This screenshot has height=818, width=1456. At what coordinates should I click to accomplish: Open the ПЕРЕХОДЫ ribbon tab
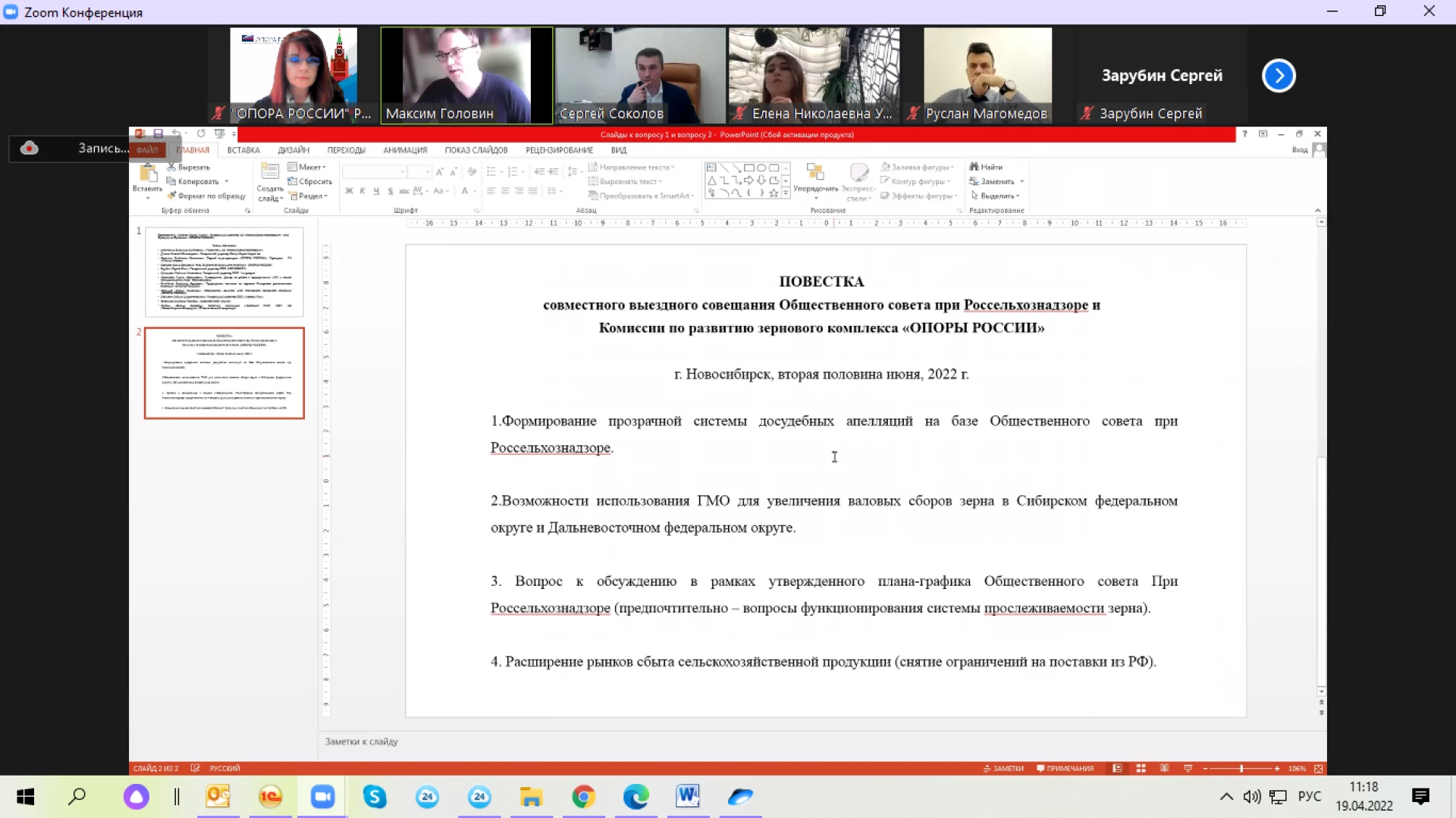346,150
